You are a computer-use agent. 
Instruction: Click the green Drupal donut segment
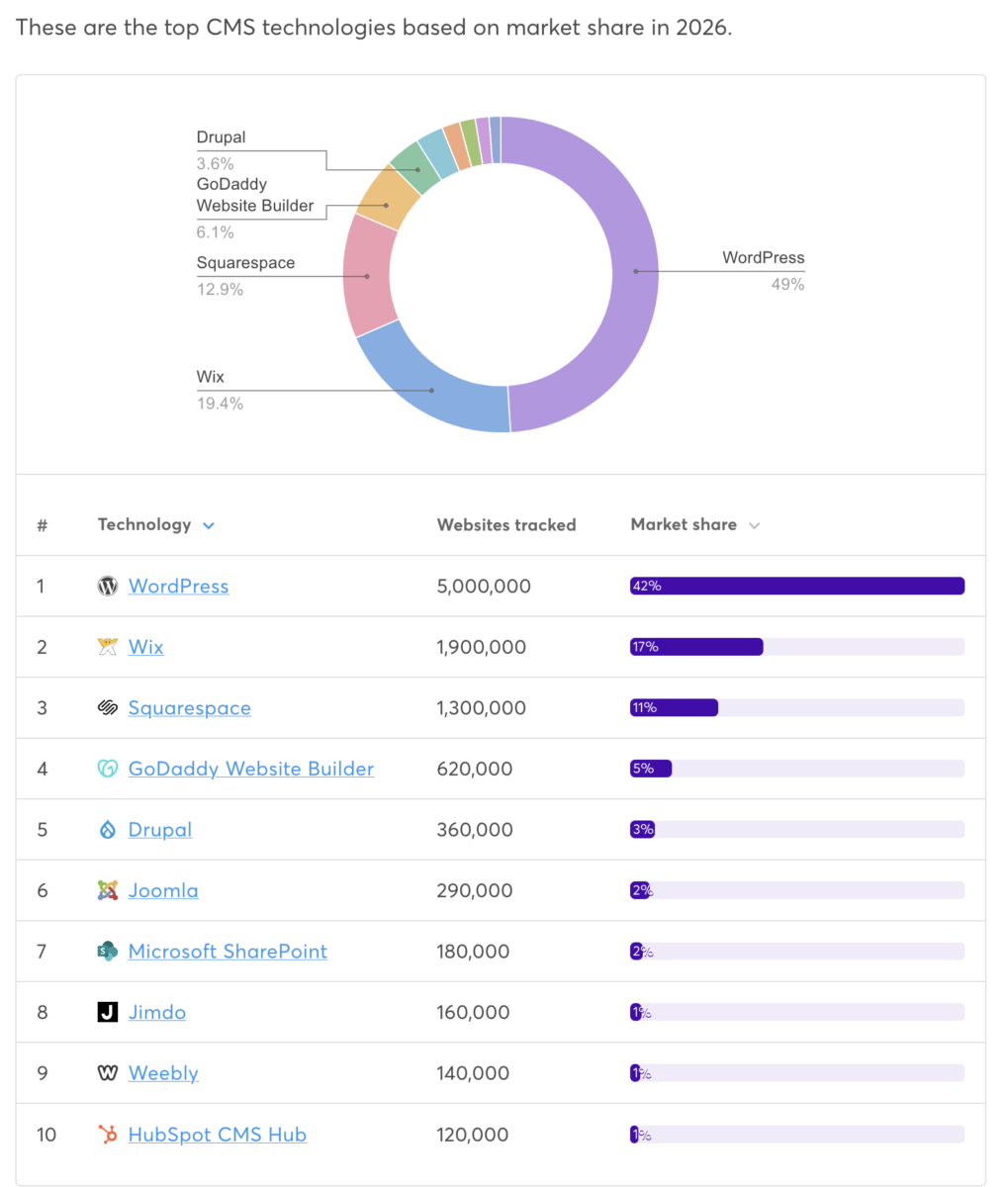[x=417, y=168]
